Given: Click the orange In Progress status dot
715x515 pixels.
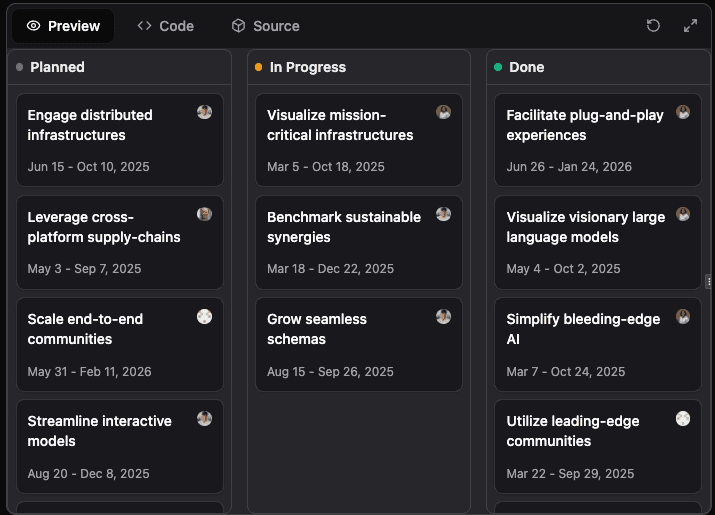Looking at the screenshot, I should coord(259,67).
